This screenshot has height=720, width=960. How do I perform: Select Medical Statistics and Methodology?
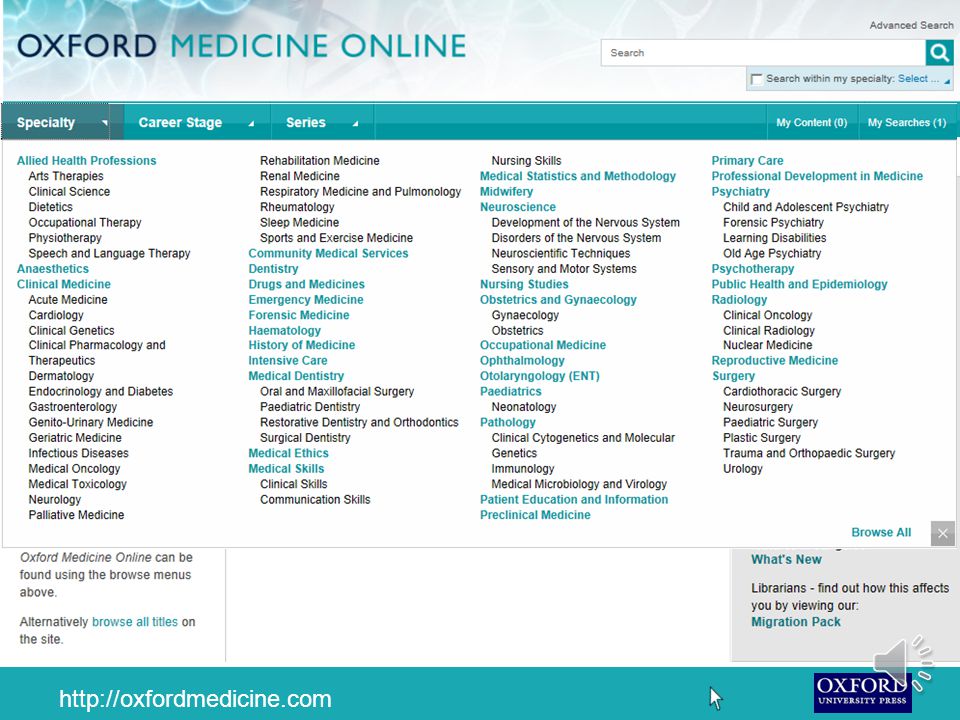(577, 176)
